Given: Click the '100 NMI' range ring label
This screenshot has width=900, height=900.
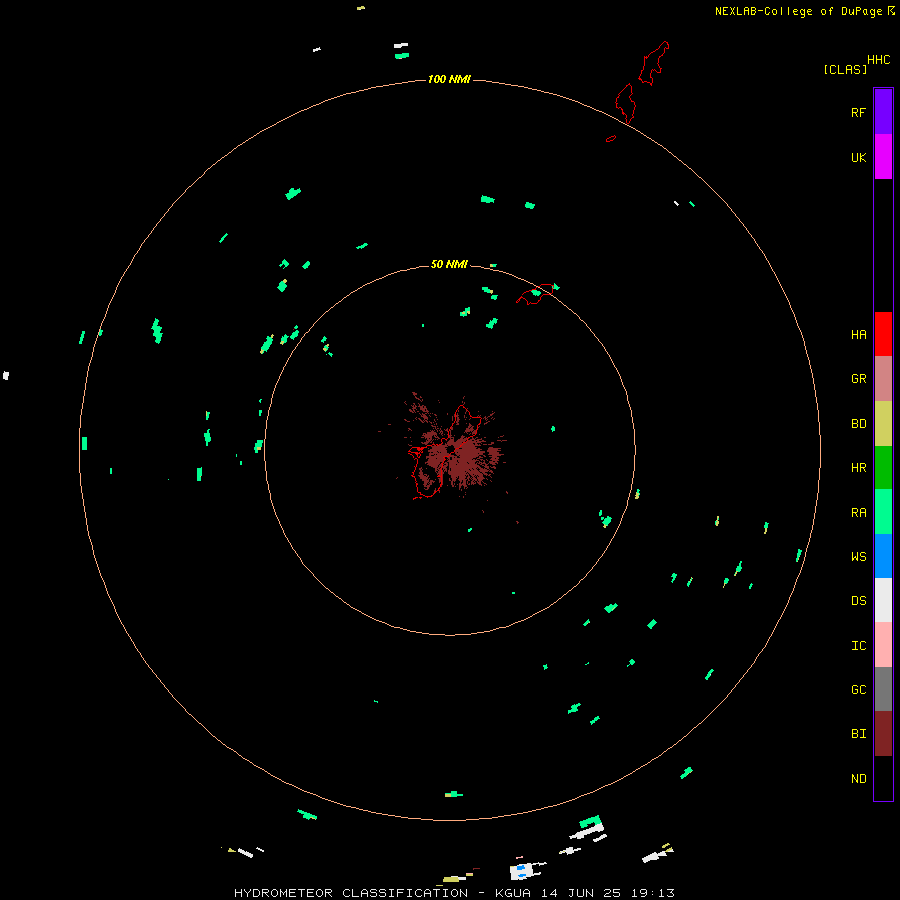Looking at the screenshot, I should pyautogui.click(x=449, y=79).
